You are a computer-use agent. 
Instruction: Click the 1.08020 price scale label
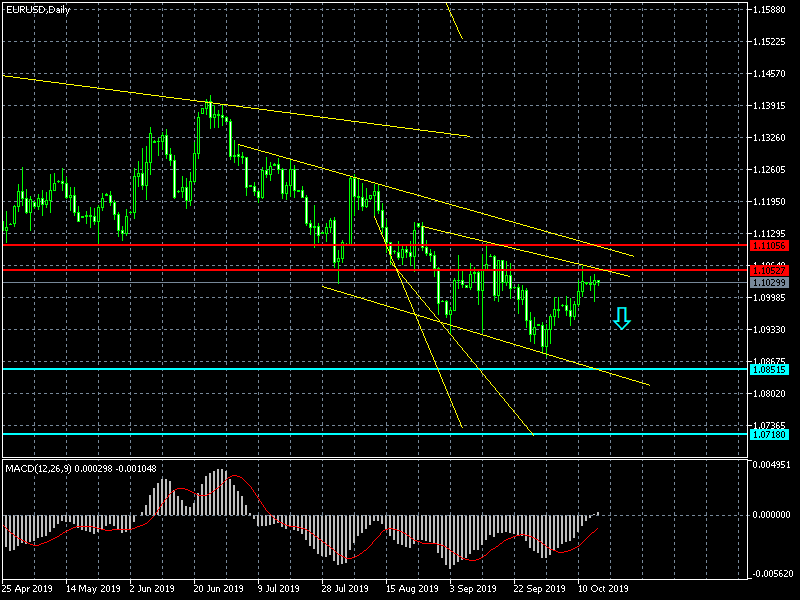click(769, 394)
